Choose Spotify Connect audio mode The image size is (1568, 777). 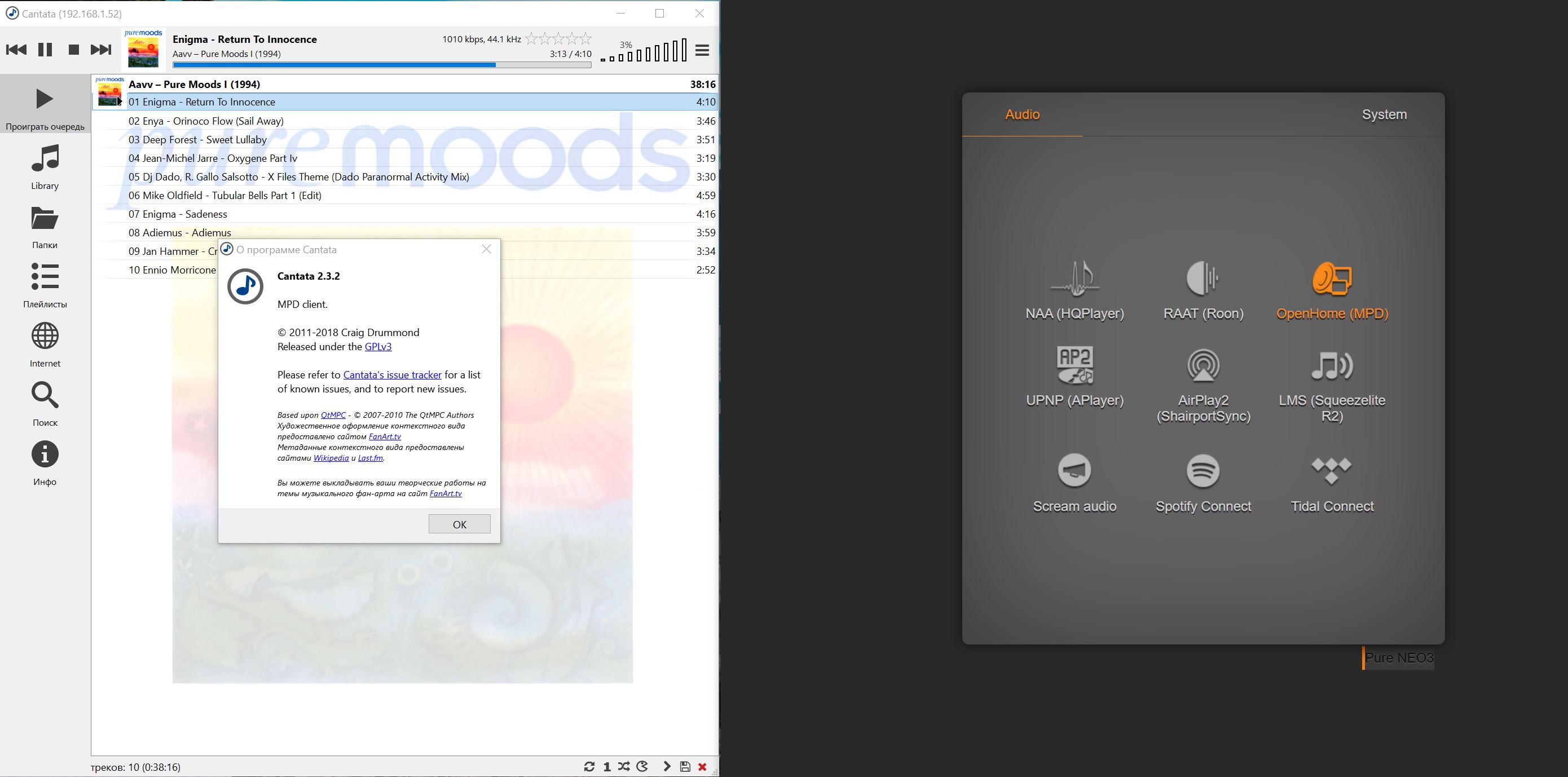pyautogui.click(x=1203, y=484)
